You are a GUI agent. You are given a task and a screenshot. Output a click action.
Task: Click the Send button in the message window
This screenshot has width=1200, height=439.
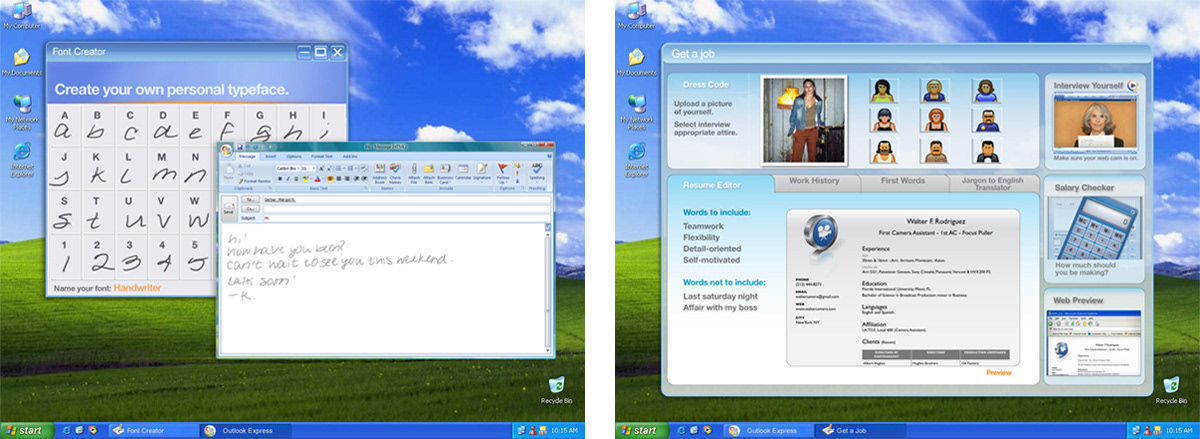click(228, 208)
